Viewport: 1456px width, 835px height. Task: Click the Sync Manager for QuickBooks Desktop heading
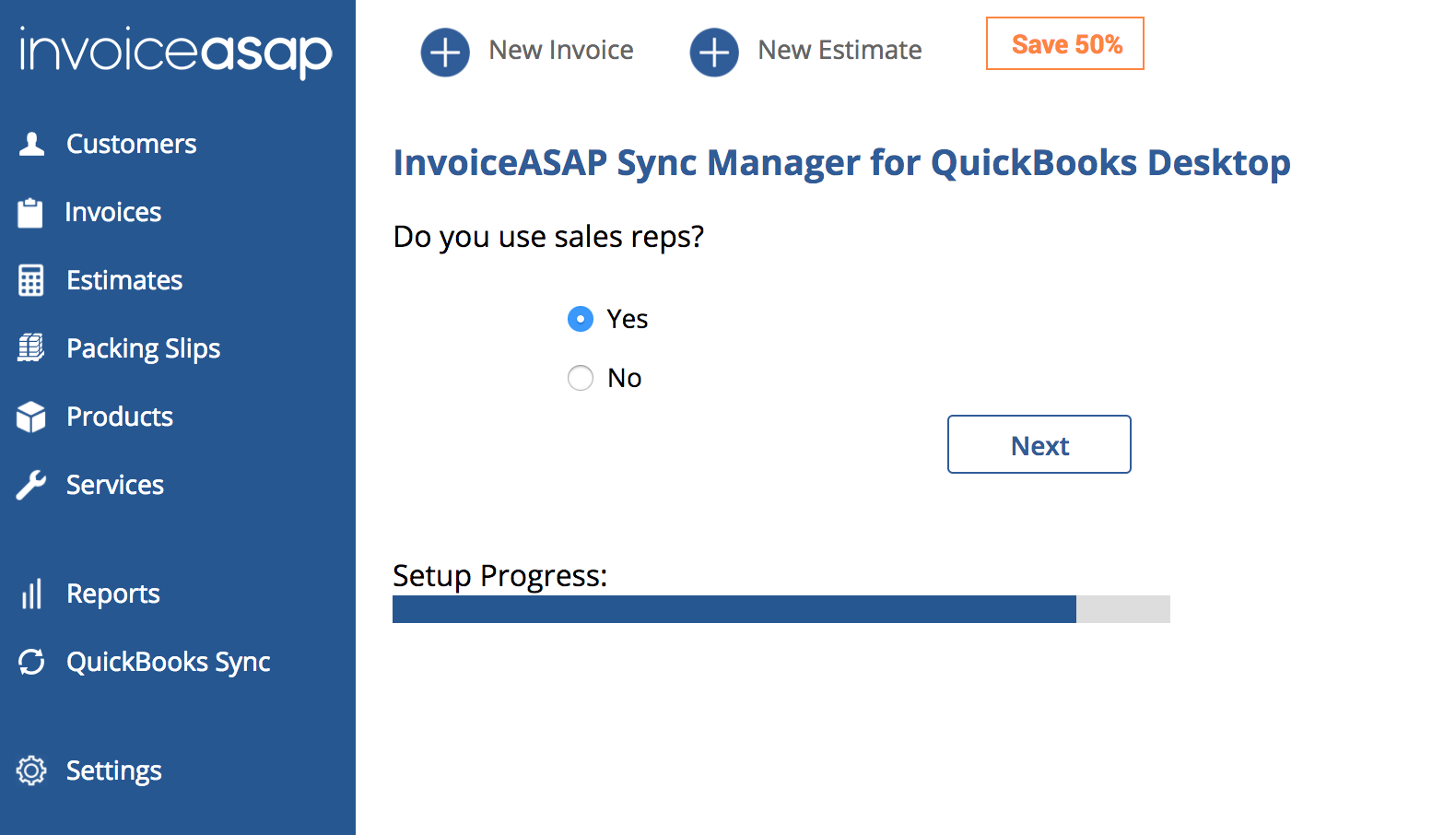pyautogui.click(x=841, y=162)
